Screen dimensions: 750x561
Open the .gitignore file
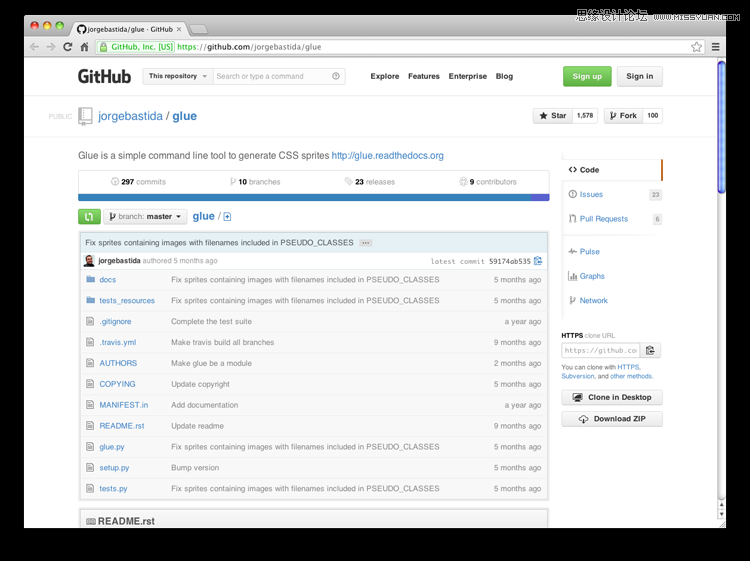tap(115, 321)
